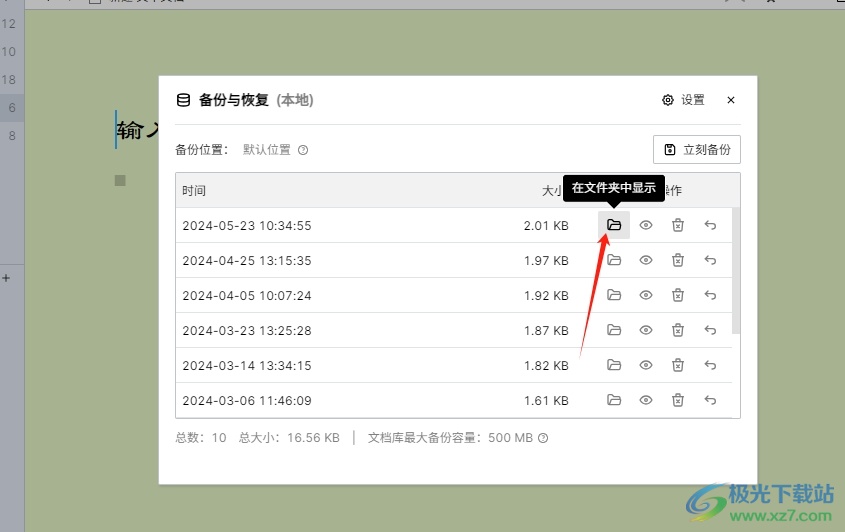This screenshot has width=845, height=532.
Task: Click help icon beside 500 MB capacity
Action: (x=543, y=438)
